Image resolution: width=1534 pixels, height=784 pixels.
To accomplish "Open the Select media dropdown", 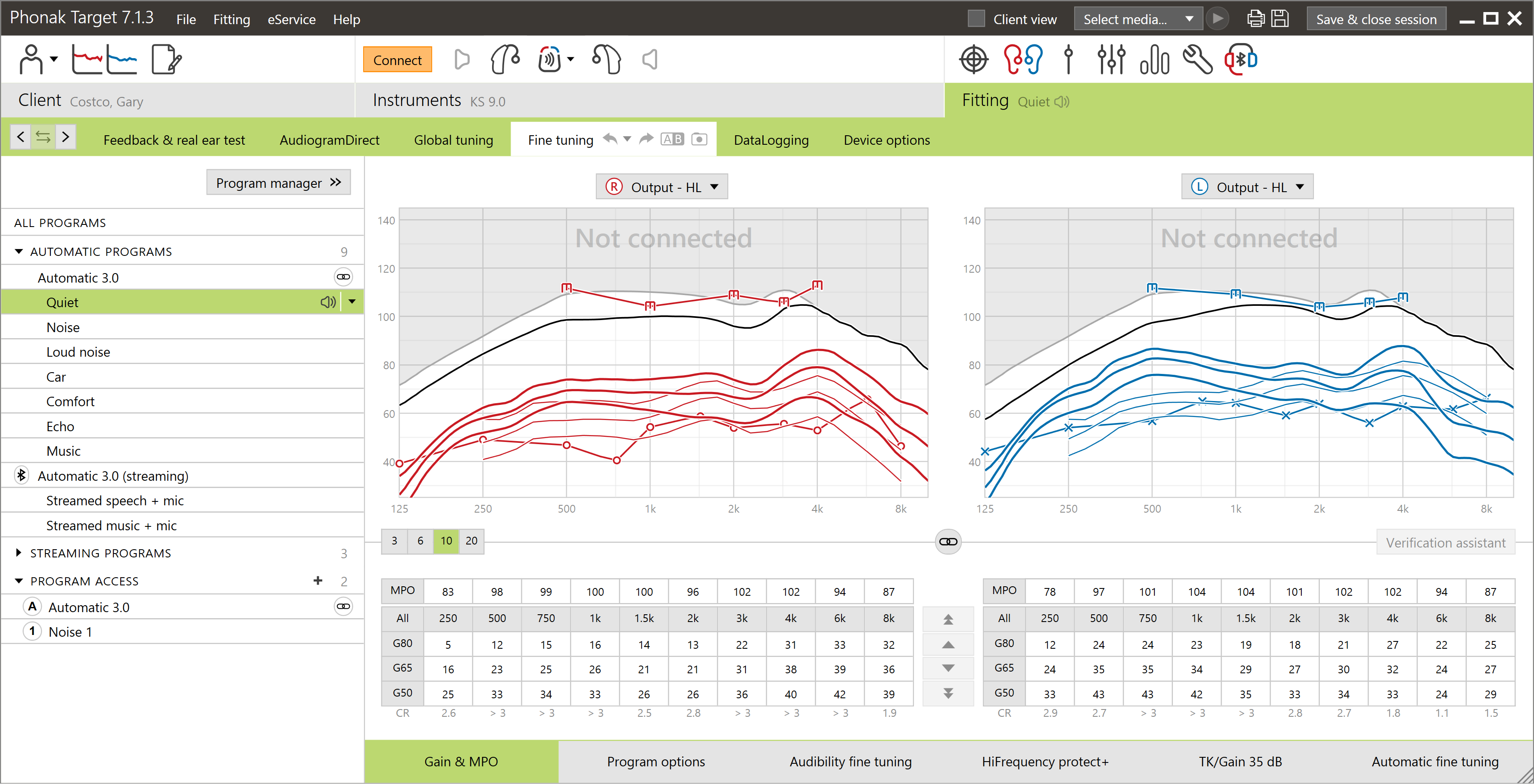I will coord(1138,19).
